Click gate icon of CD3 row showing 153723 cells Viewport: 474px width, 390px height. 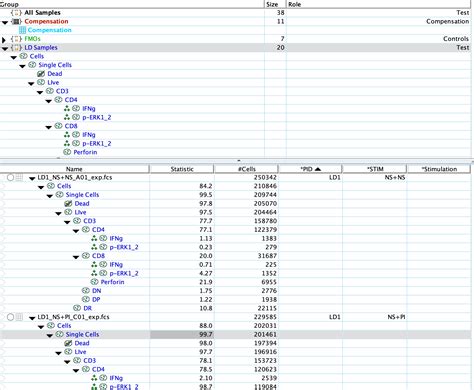(x=77, y=360)
